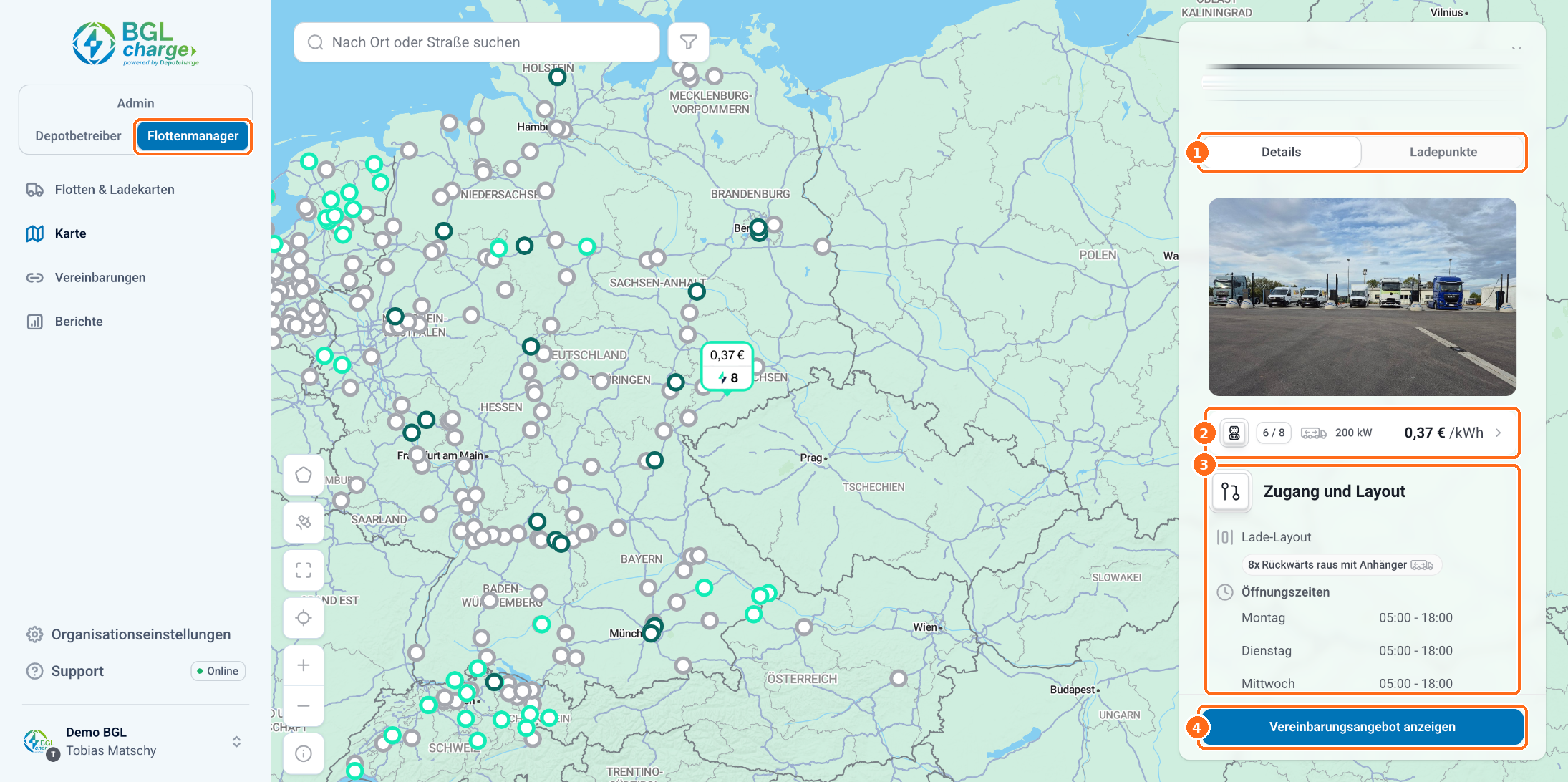Click the connector type icon
The width and height of the screenshot is (1568, 782).
point(1234,433)
